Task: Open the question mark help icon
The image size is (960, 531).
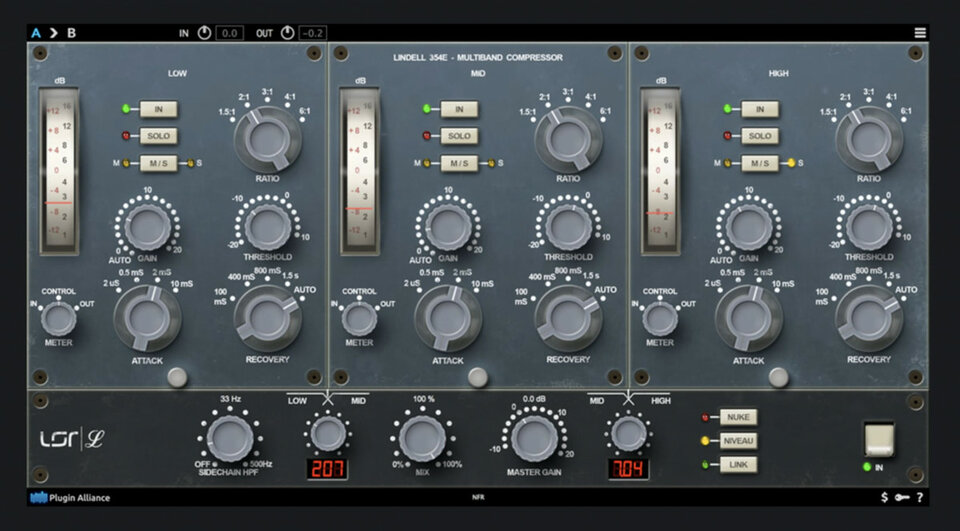Action: (x=920, y=497)
